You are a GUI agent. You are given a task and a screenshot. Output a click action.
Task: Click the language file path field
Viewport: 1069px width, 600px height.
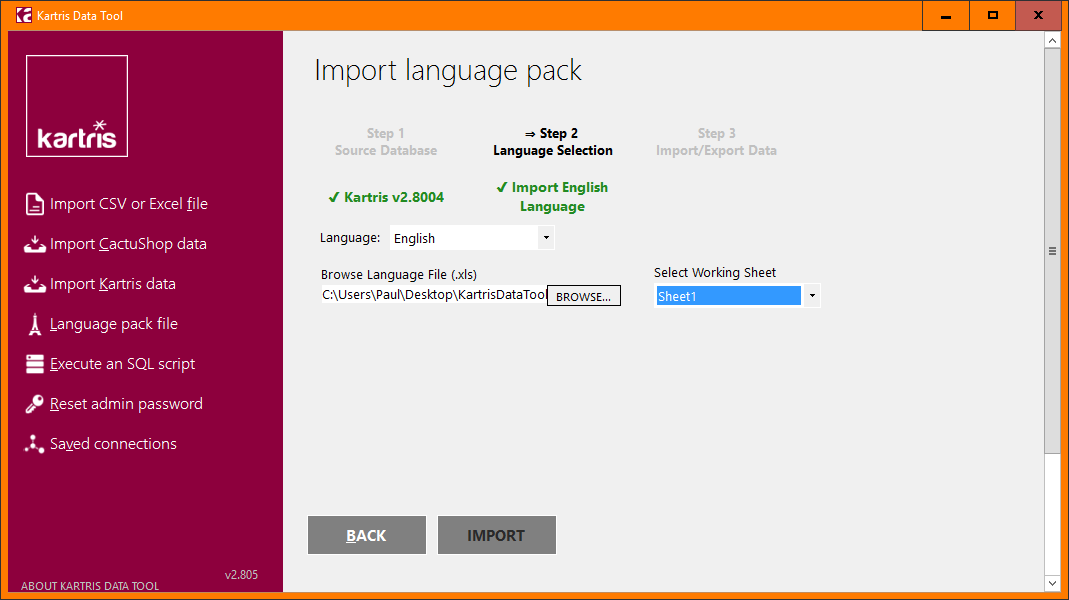coord(434,295)
